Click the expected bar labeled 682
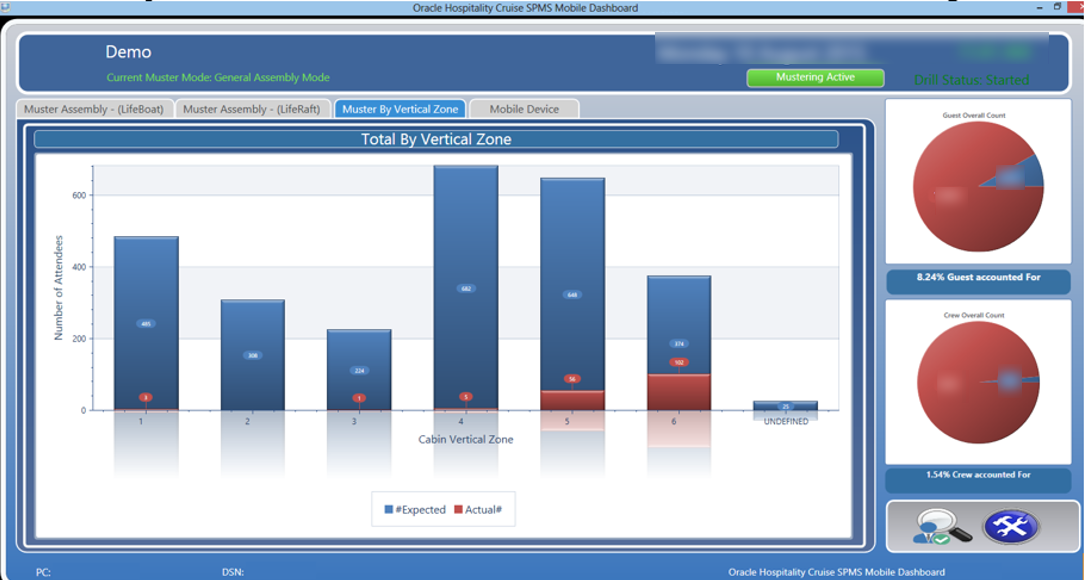 [x=465, y=288]
